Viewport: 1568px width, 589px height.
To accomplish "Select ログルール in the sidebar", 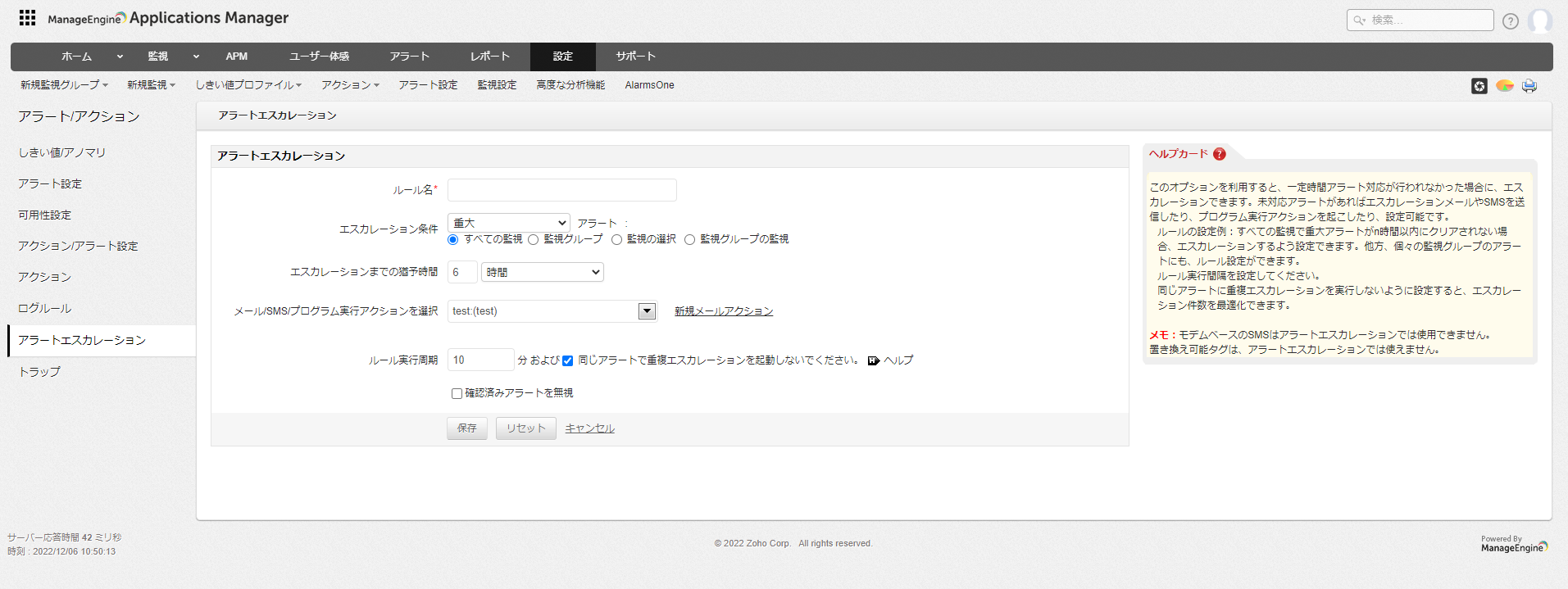I will [x=45, y=309].
